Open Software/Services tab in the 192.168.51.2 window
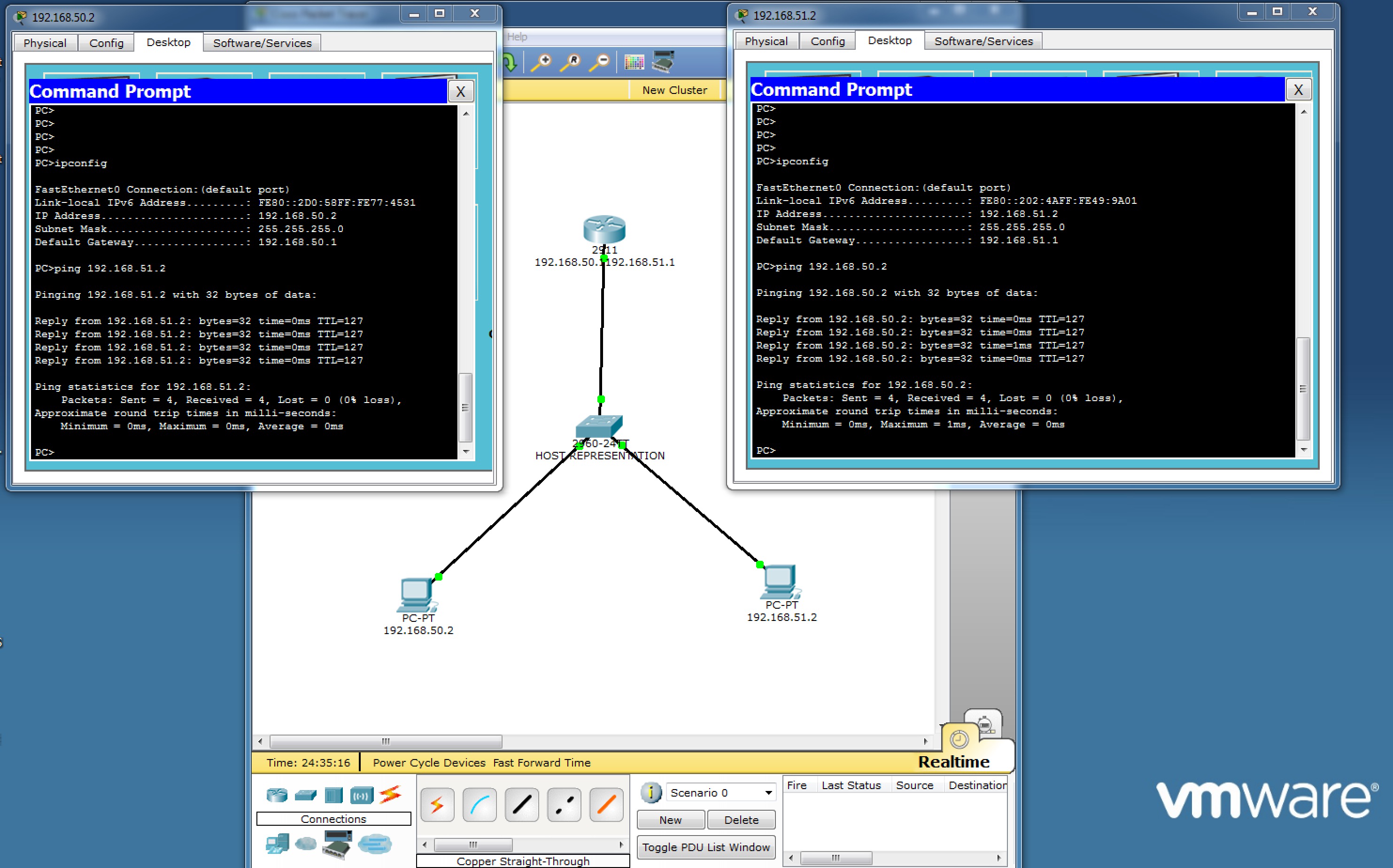Viewport: 1393px width, 868px height. tap(984, 41)
